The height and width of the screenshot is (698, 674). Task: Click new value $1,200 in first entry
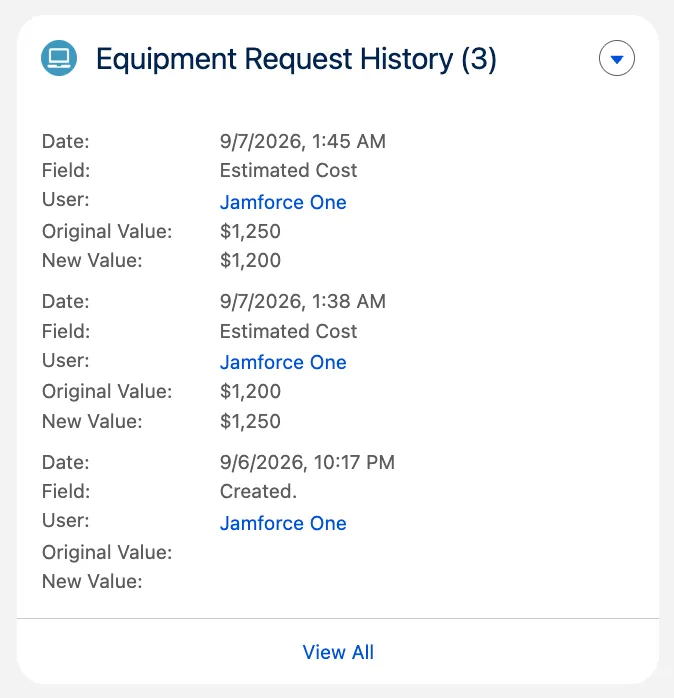[x=250, y=260]
